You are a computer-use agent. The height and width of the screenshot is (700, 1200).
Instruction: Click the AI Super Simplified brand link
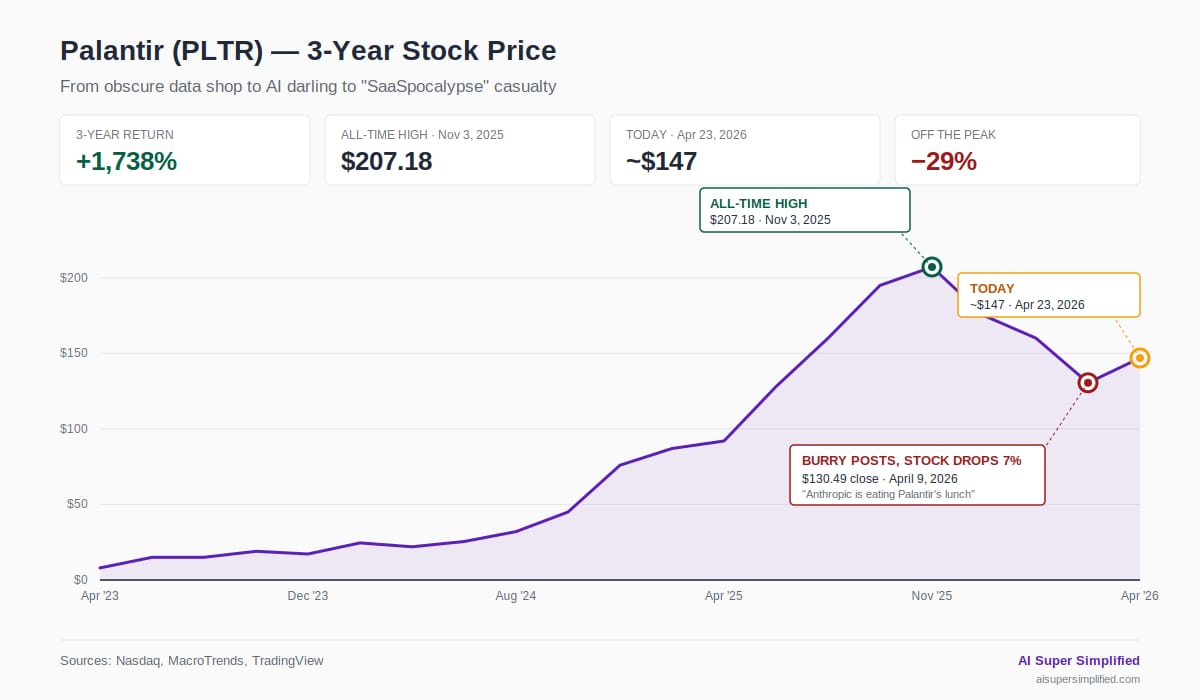click(x=1078, y=660)
